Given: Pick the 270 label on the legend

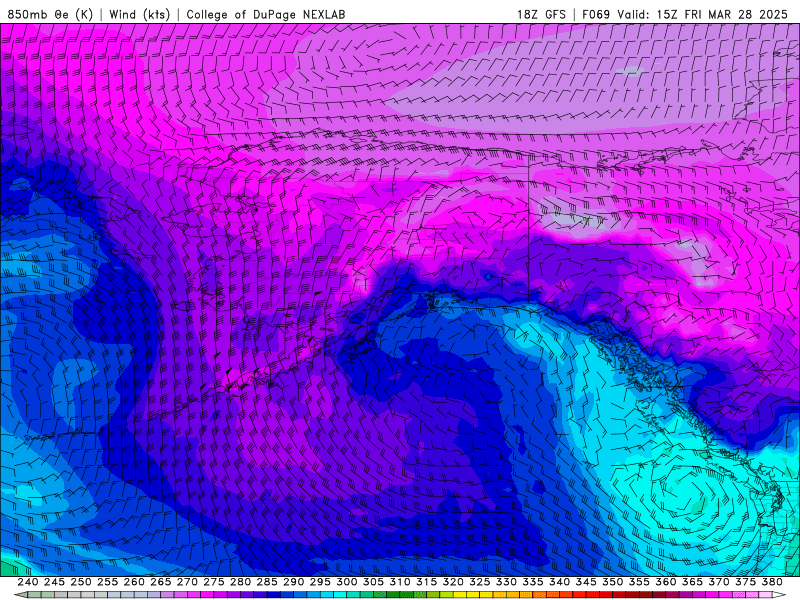Looking at the screenshot, I should [187, 582].
